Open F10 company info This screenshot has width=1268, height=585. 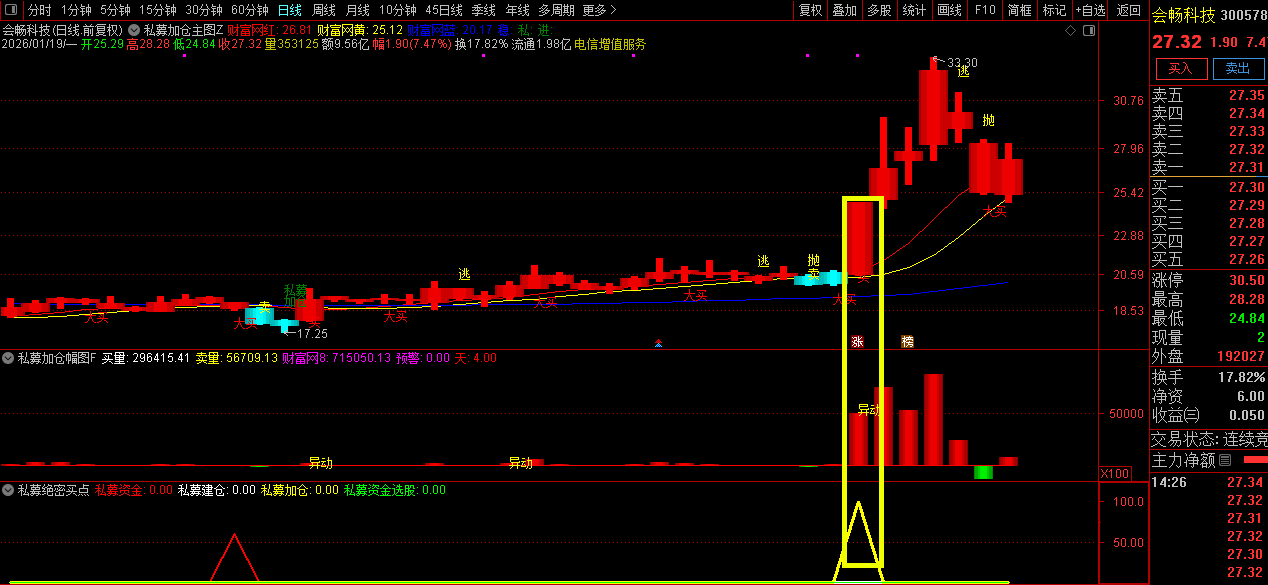[x=985, y=10]
